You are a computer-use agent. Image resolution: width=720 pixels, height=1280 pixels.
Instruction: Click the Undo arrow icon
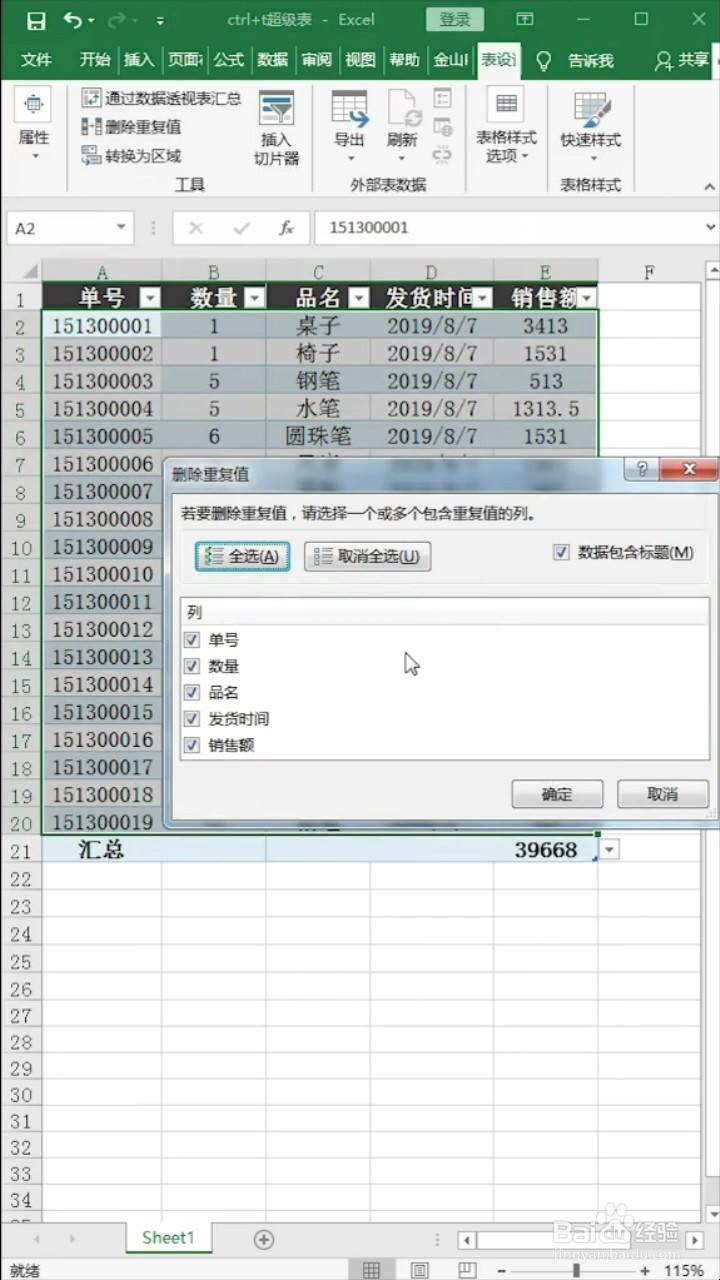(72, 20)
